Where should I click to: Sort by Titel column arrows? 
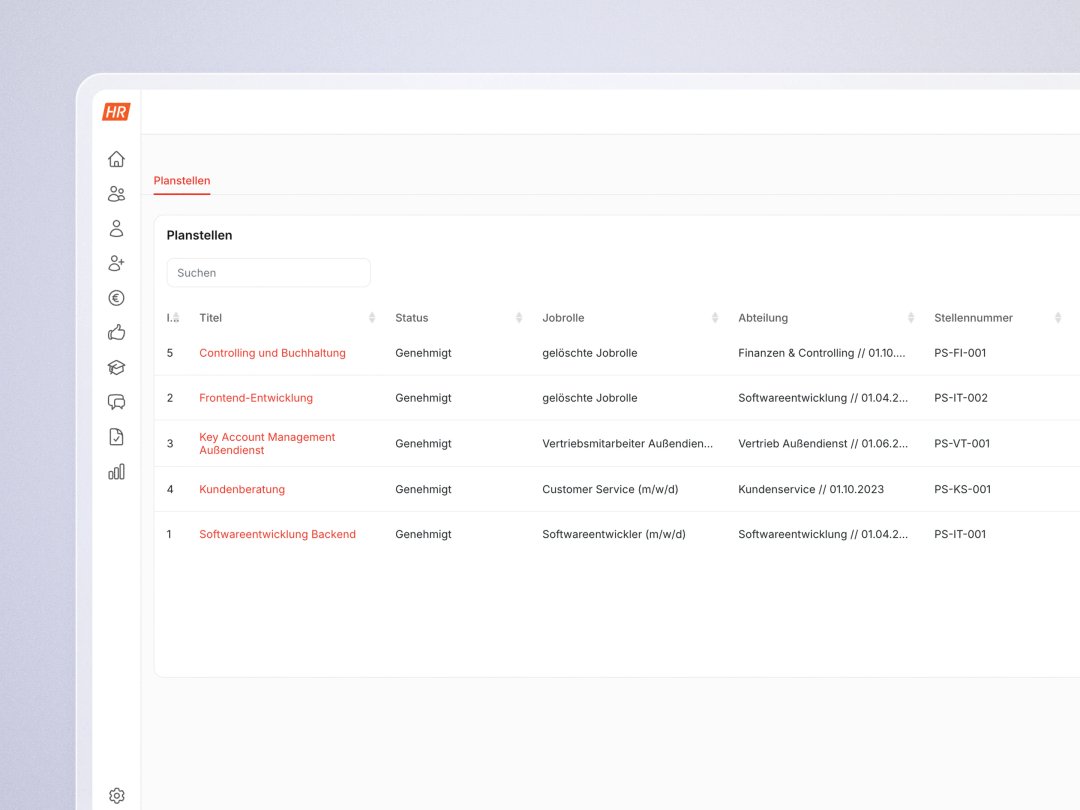click(372, 318)
